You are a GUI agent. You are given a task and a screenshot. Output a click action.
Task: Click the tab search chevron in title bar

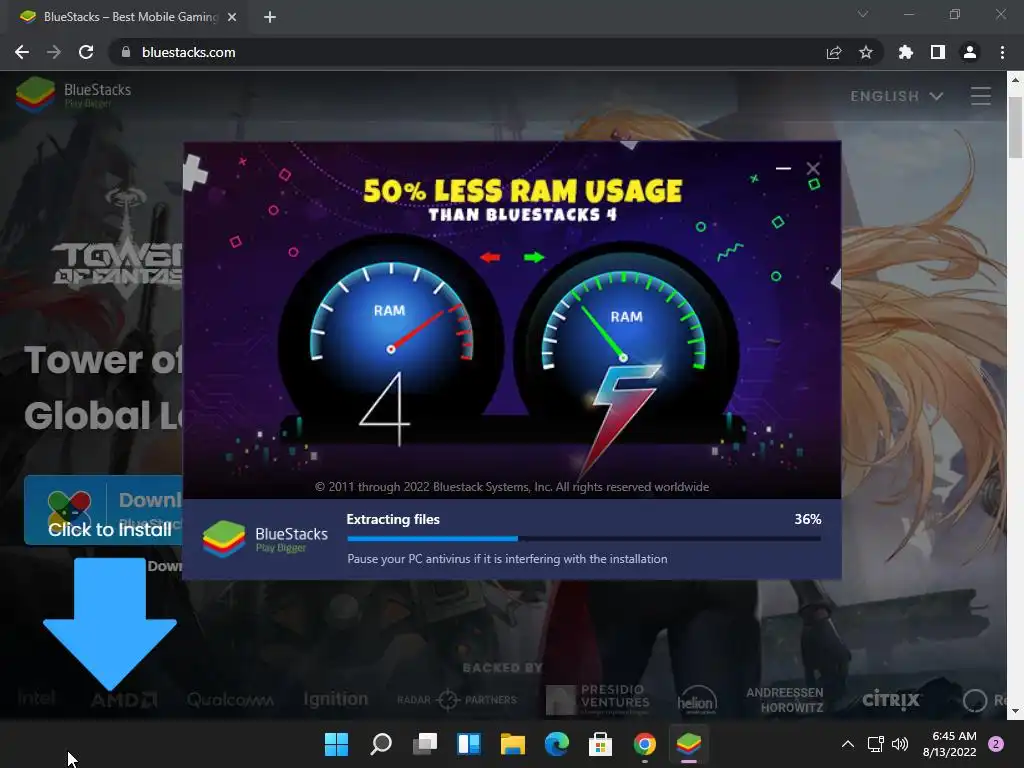pos(863,14)
